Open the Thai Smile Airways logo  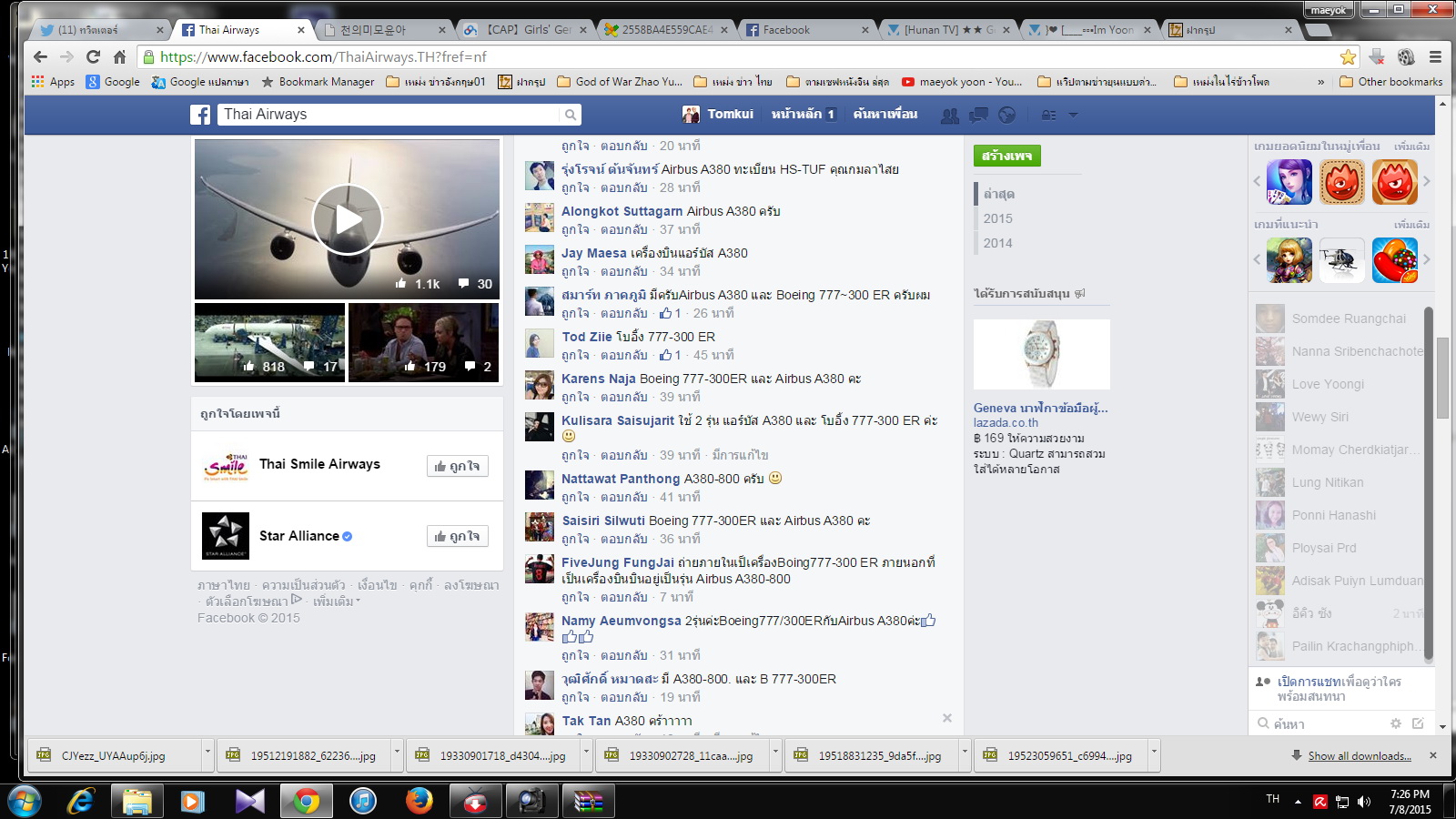coord(226,466)
